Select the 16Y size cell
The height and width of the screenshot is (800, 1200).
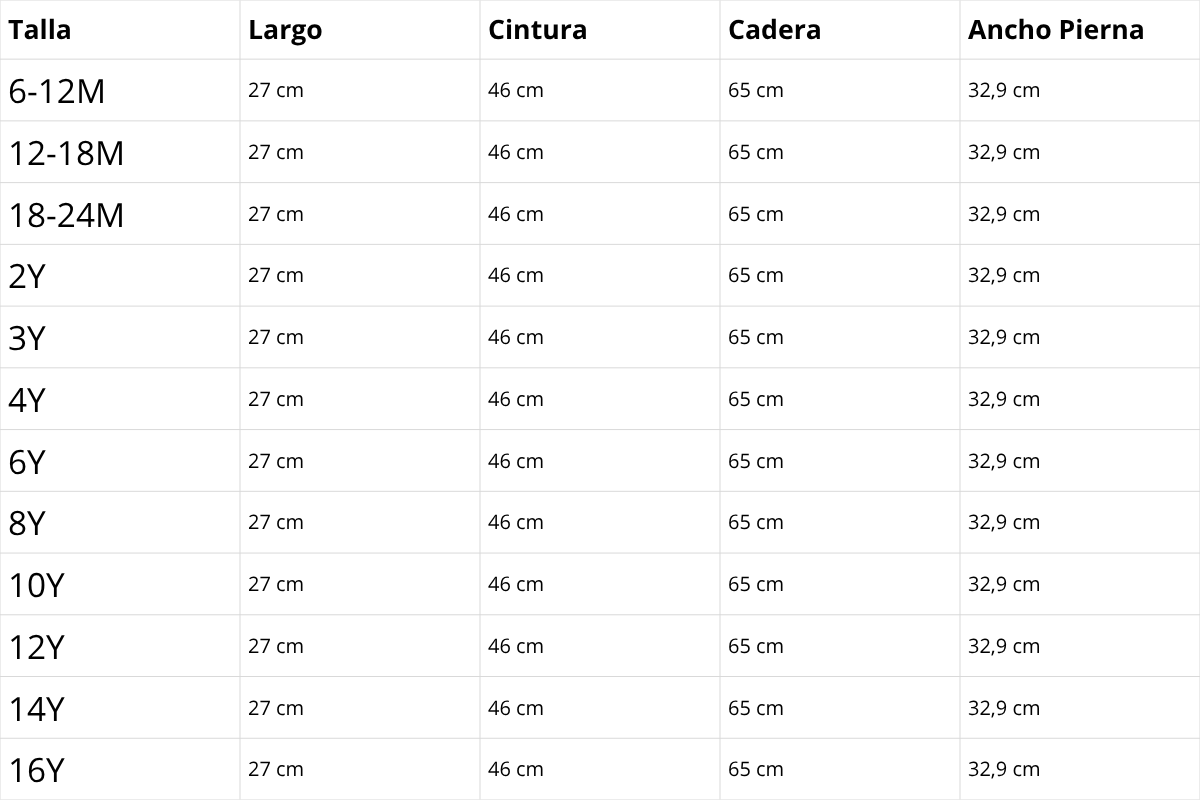(36, 770)
